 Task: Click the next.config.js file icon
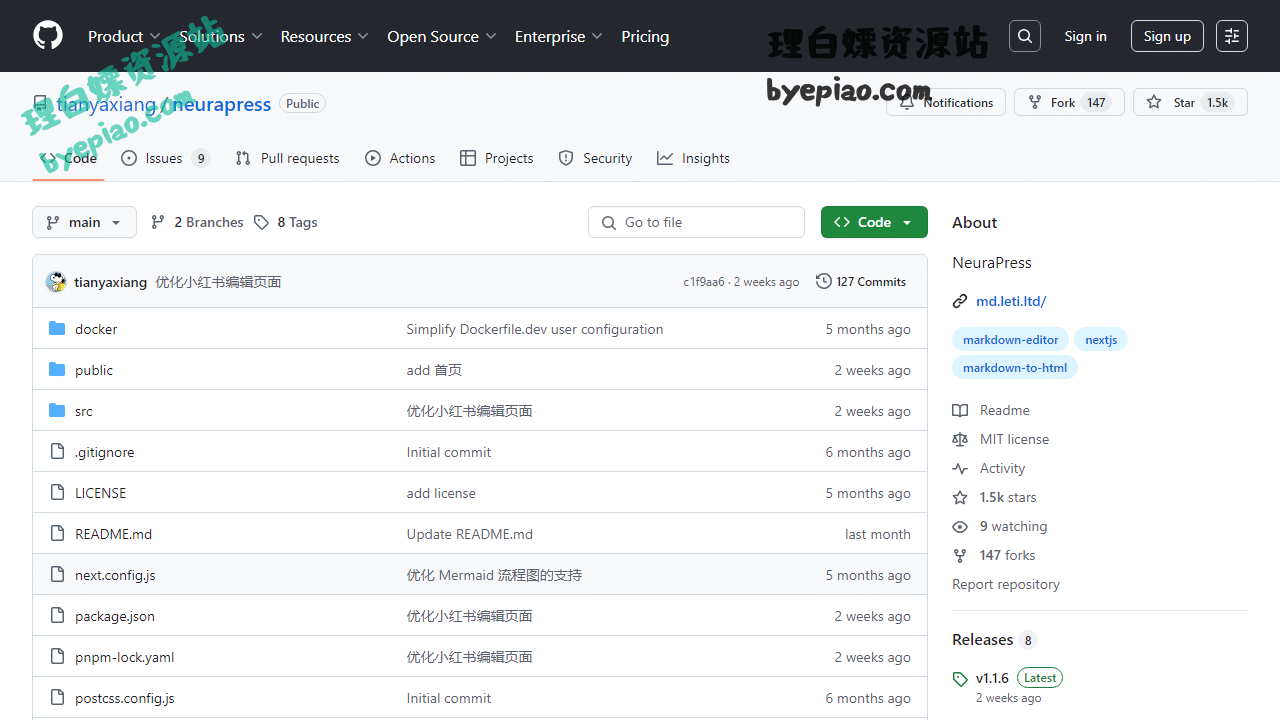[x=57, y=575]
